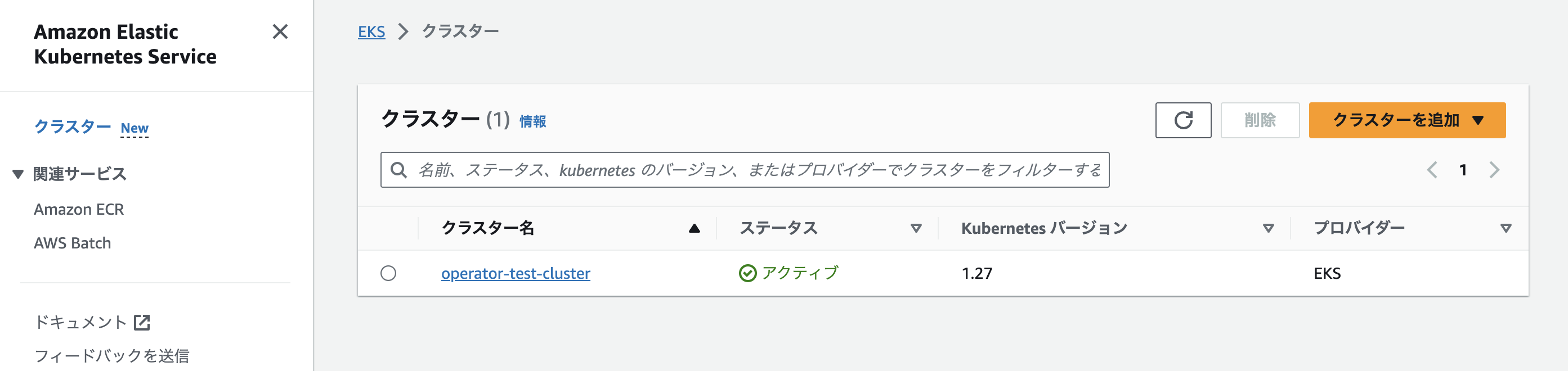Focus the cluster filter search field

(x=745, y=170)
